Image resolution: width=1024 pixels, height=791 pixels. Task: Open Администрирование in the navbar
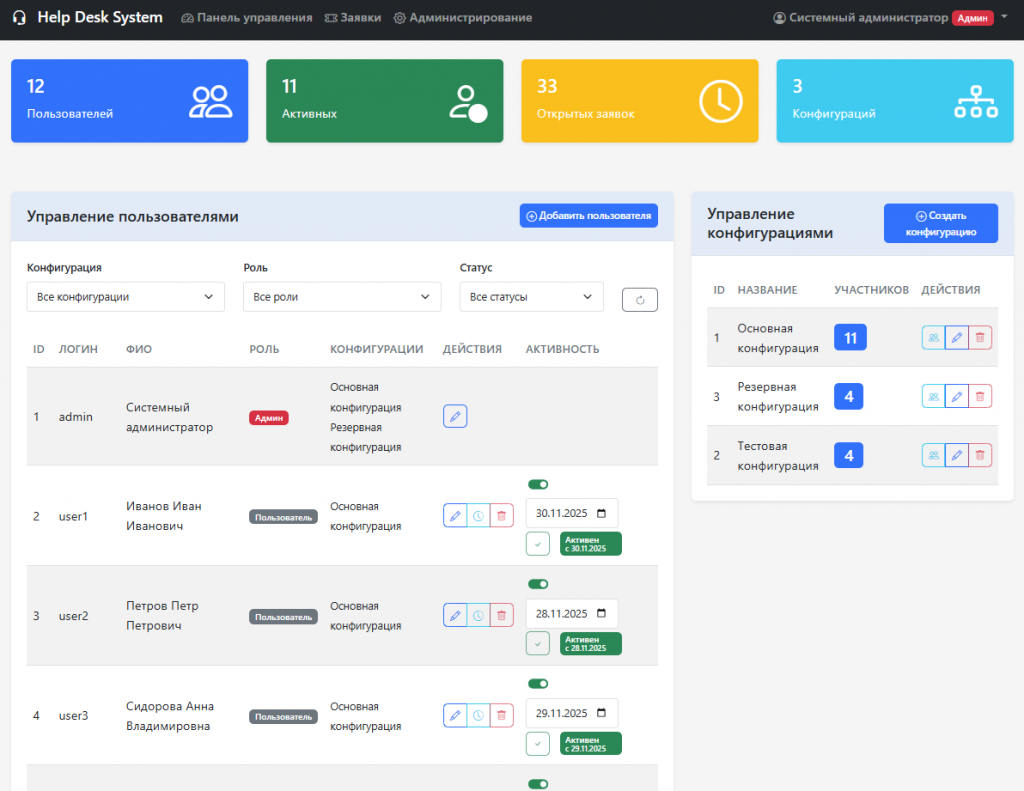pos(463,18)
